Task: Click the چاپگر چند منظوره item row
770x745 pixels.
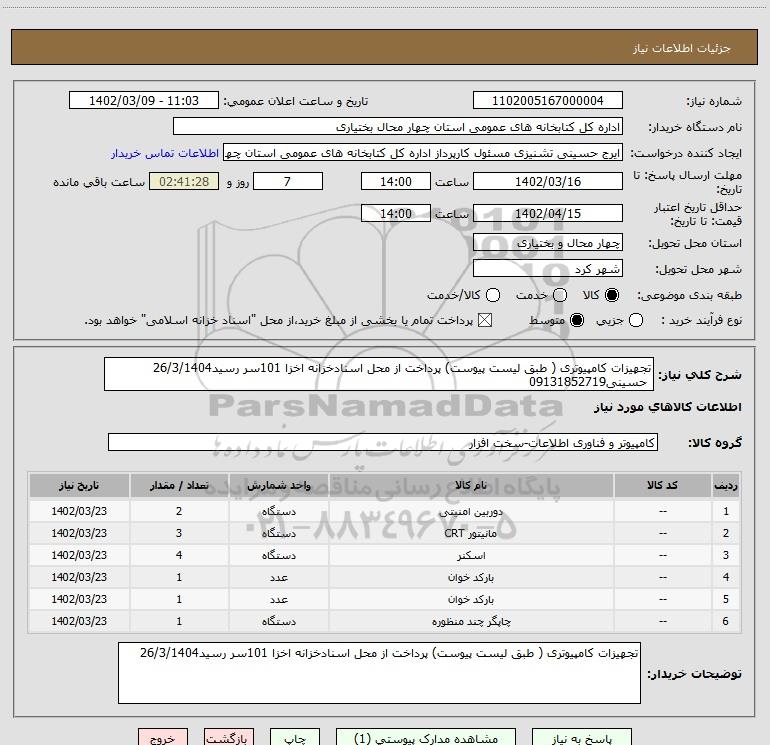Action: (x=385, y=621)
